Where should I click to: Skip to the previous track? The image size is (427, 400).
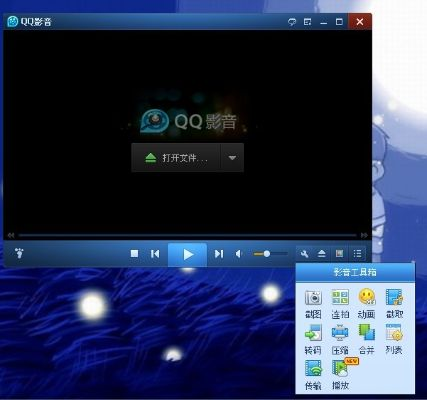155,254
